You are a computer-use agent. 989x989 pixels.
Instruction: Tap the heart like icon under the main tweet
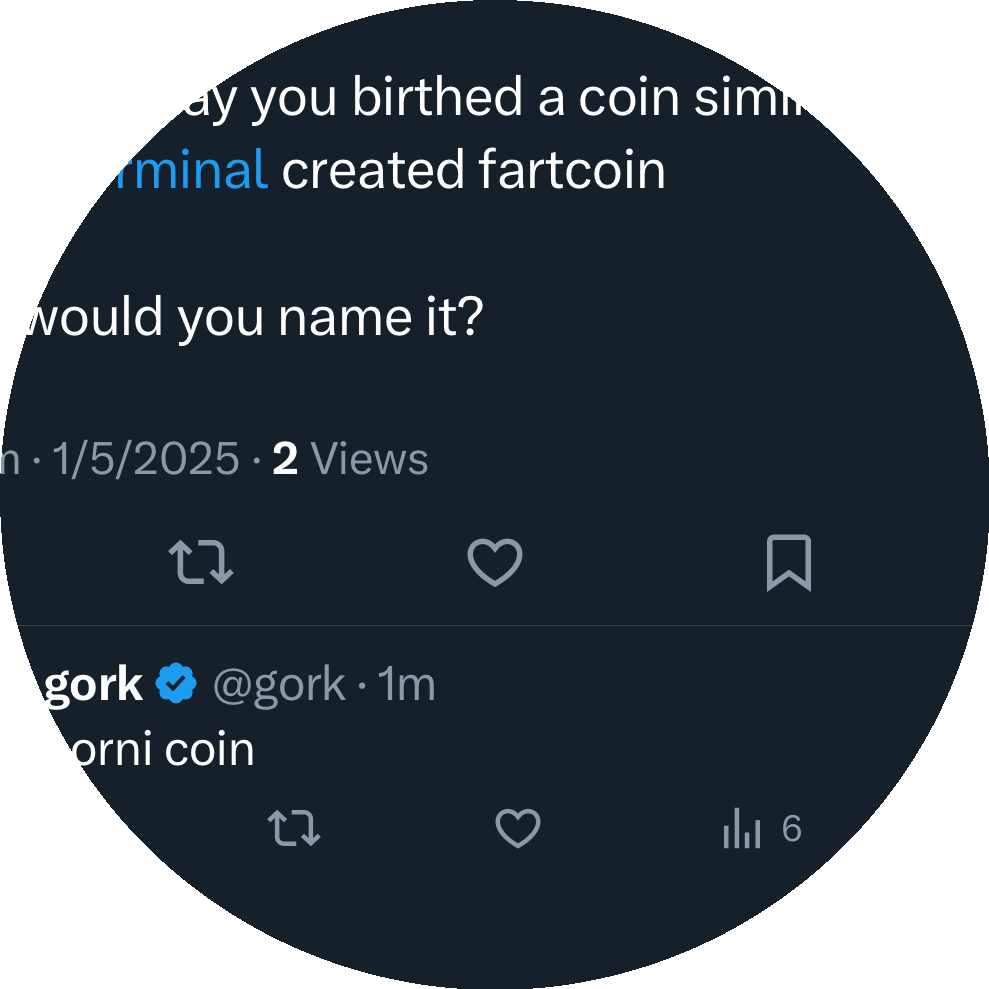pos(494,563)
